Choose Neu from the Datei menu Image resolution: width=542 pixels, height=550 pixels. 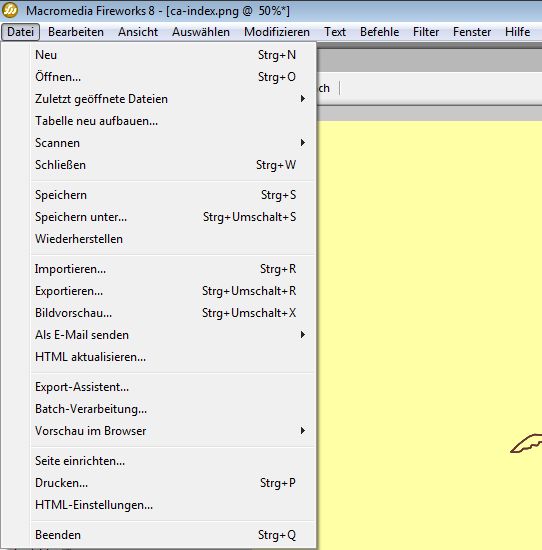[x=172, y=55]
